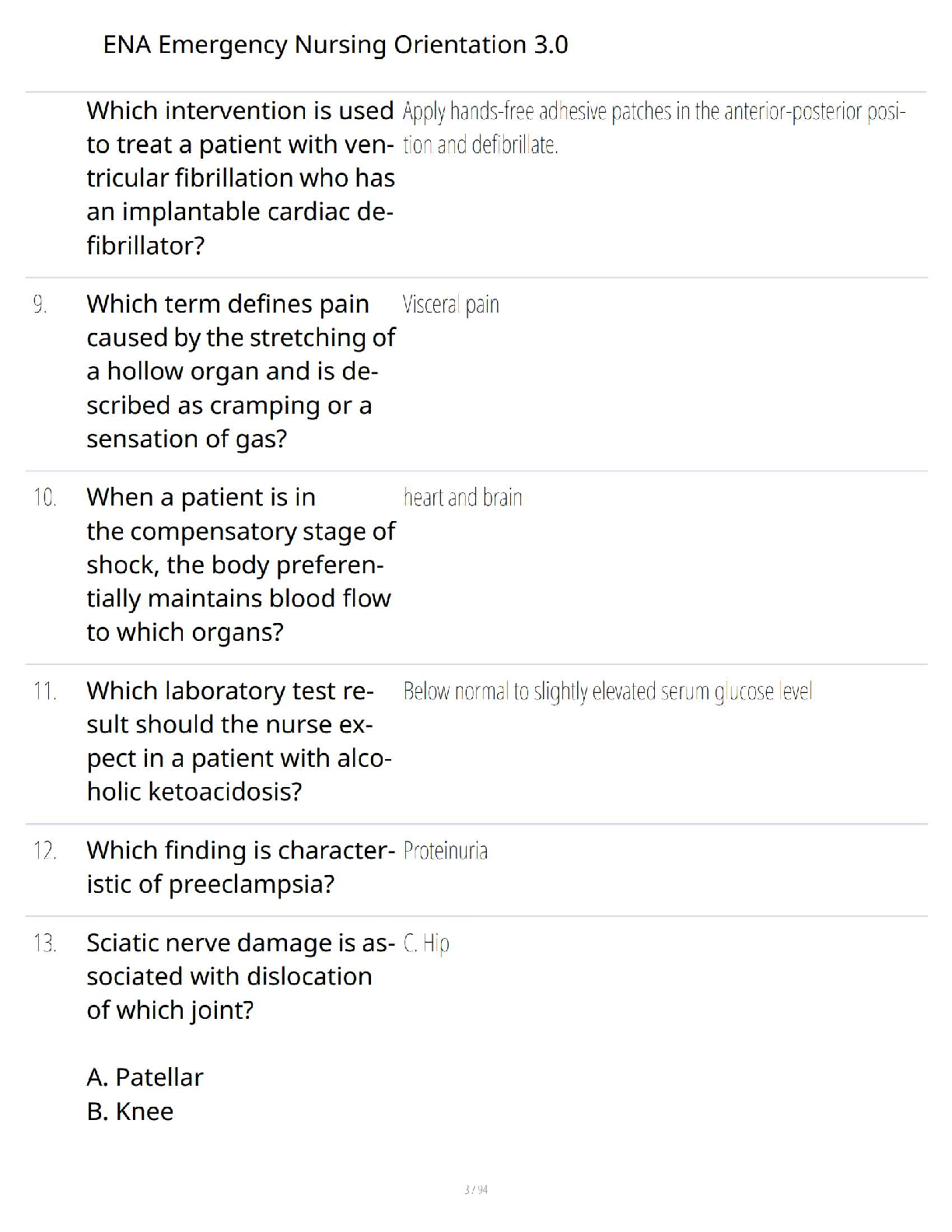
Task: Select the serum glucose level answer
Action: [x=607, y=691]
